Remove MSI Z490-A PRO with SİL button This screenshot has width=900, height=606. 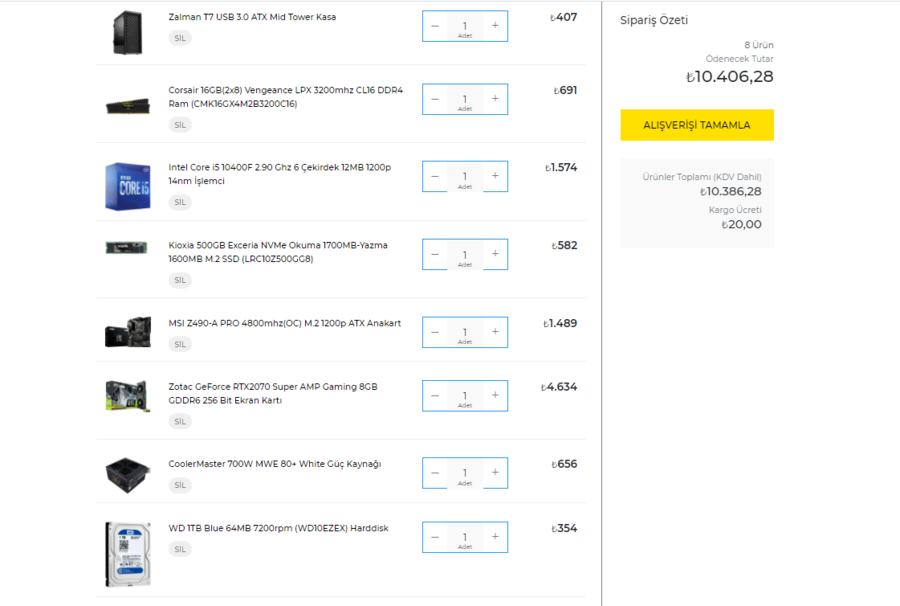pos(180,344)
